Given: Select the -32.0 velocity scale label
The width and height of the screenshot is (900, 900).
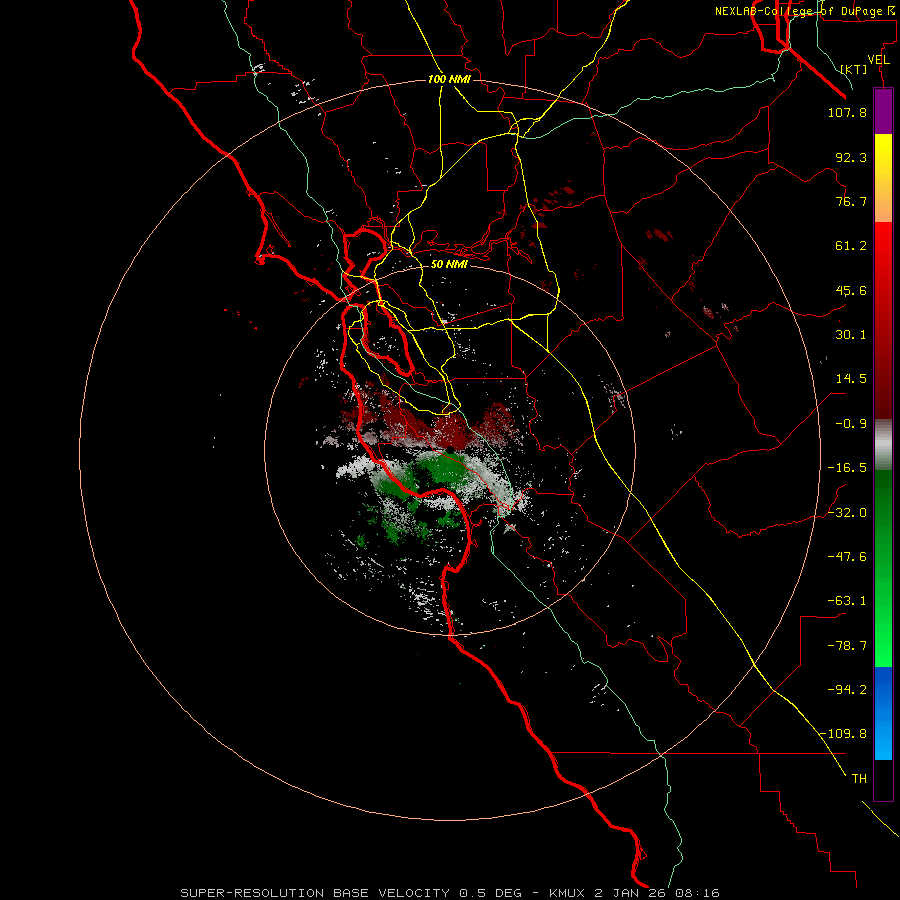Looking at the screenshot, I should (x=847, y=513).
